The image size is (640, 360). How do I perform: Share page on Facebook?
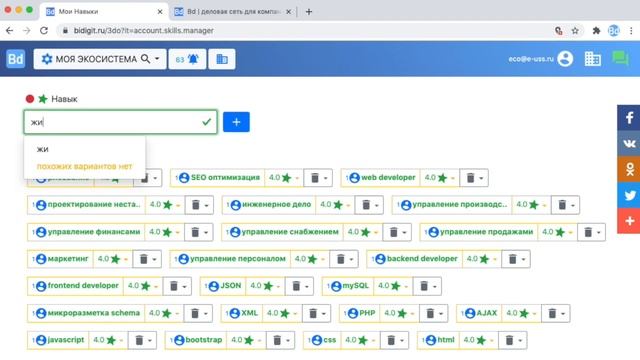[x=629, y=118]
